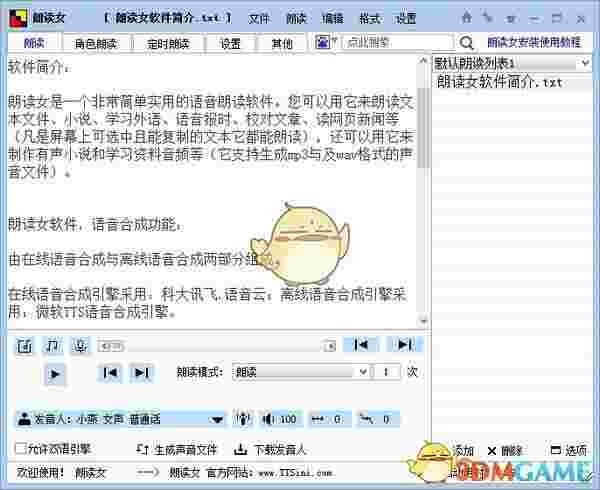Click 下载发音人 button
Viewport: 600px width, 490px height.
(x=270, y=449)
